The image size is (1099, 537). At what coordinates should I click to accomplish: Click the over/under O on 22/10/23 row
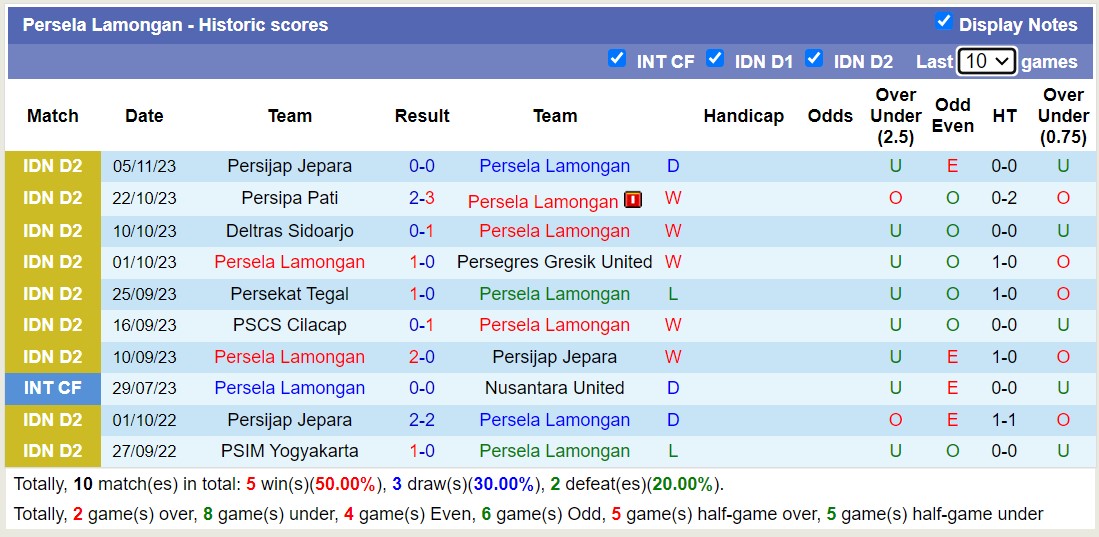click(896, 198)
